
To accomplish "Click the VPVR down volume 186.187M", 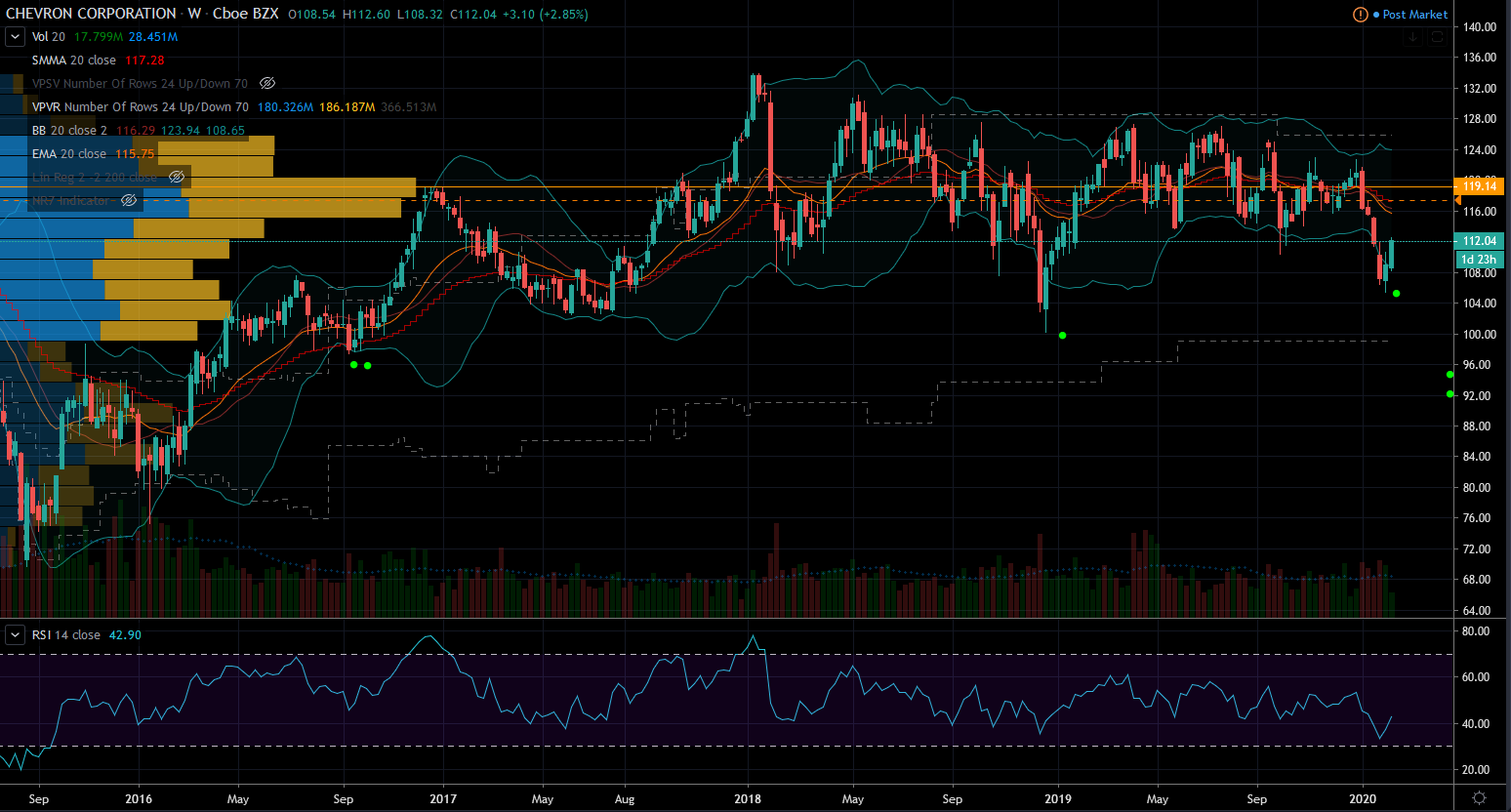I will 347,107.
